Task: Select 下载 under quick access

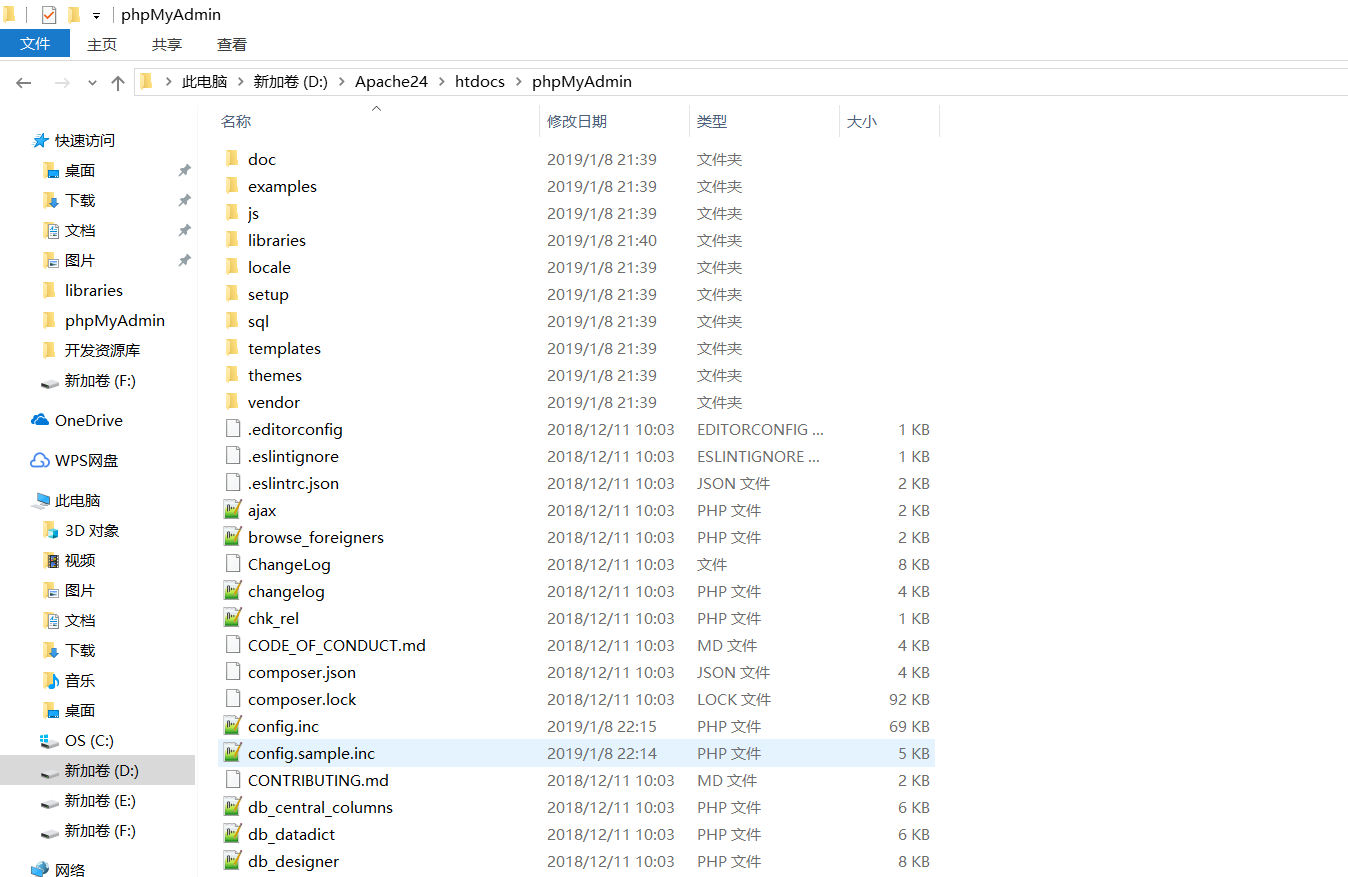Action: (x=80, y=201)
